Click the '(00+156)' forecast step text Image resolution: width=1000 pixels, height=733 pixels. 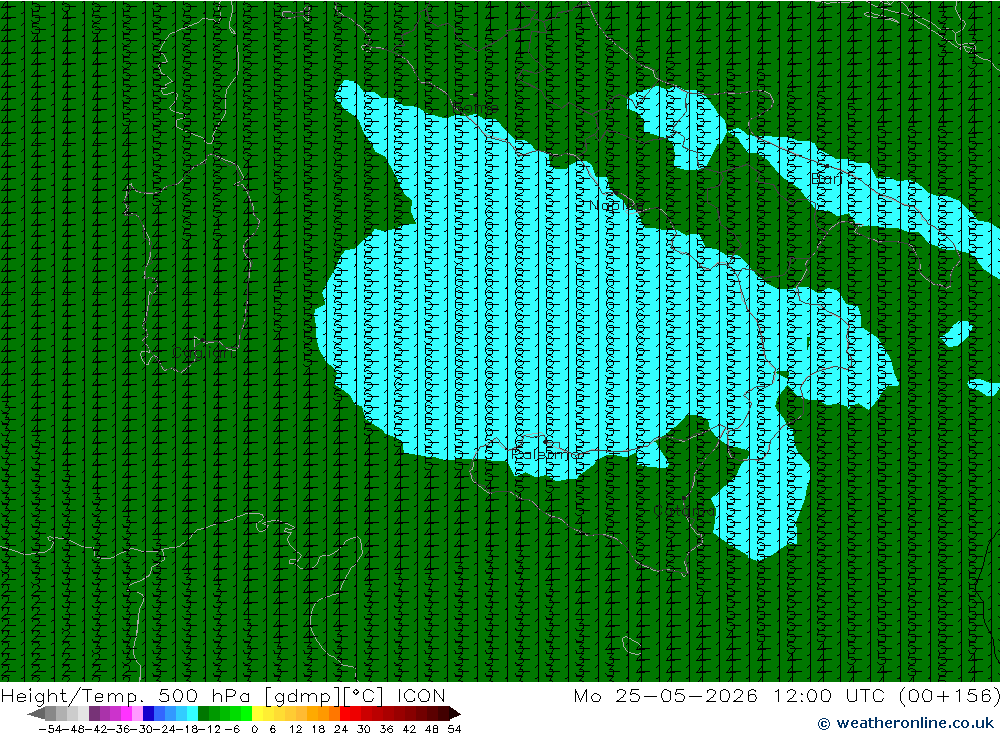click(949, 695)
